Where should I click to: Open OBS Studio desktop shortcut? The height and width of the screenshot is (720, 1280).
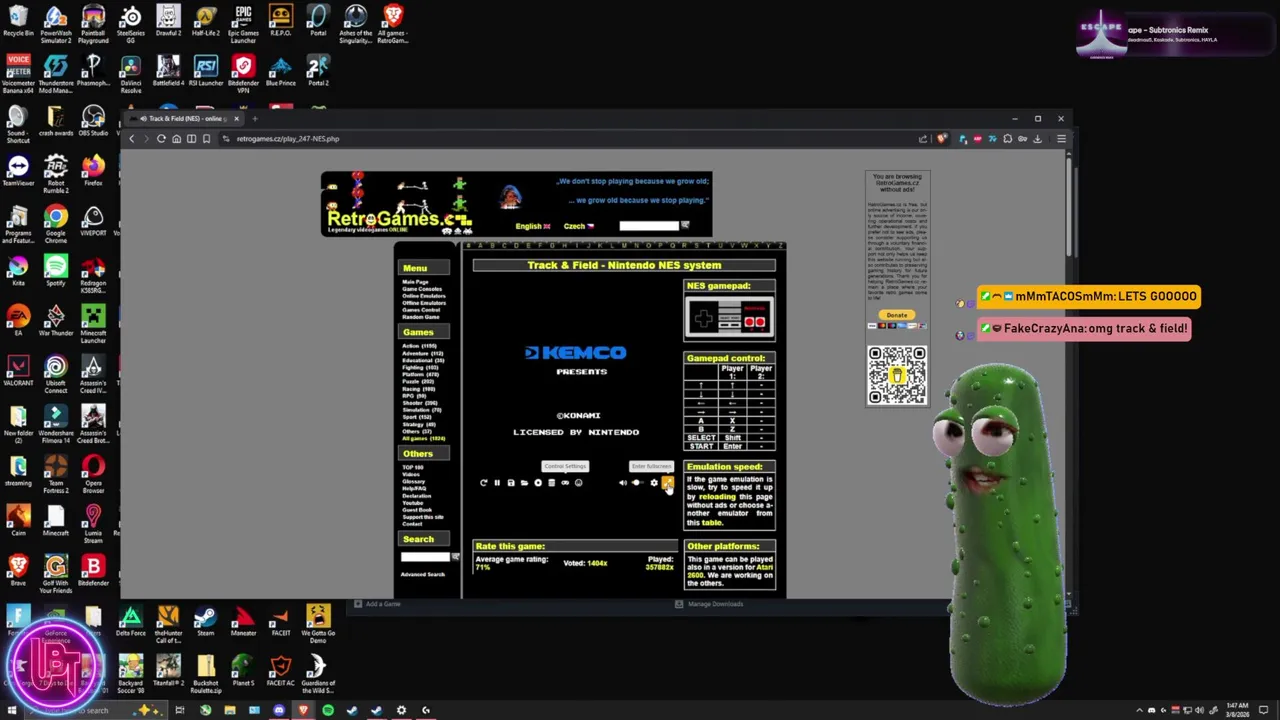(93, 121)
